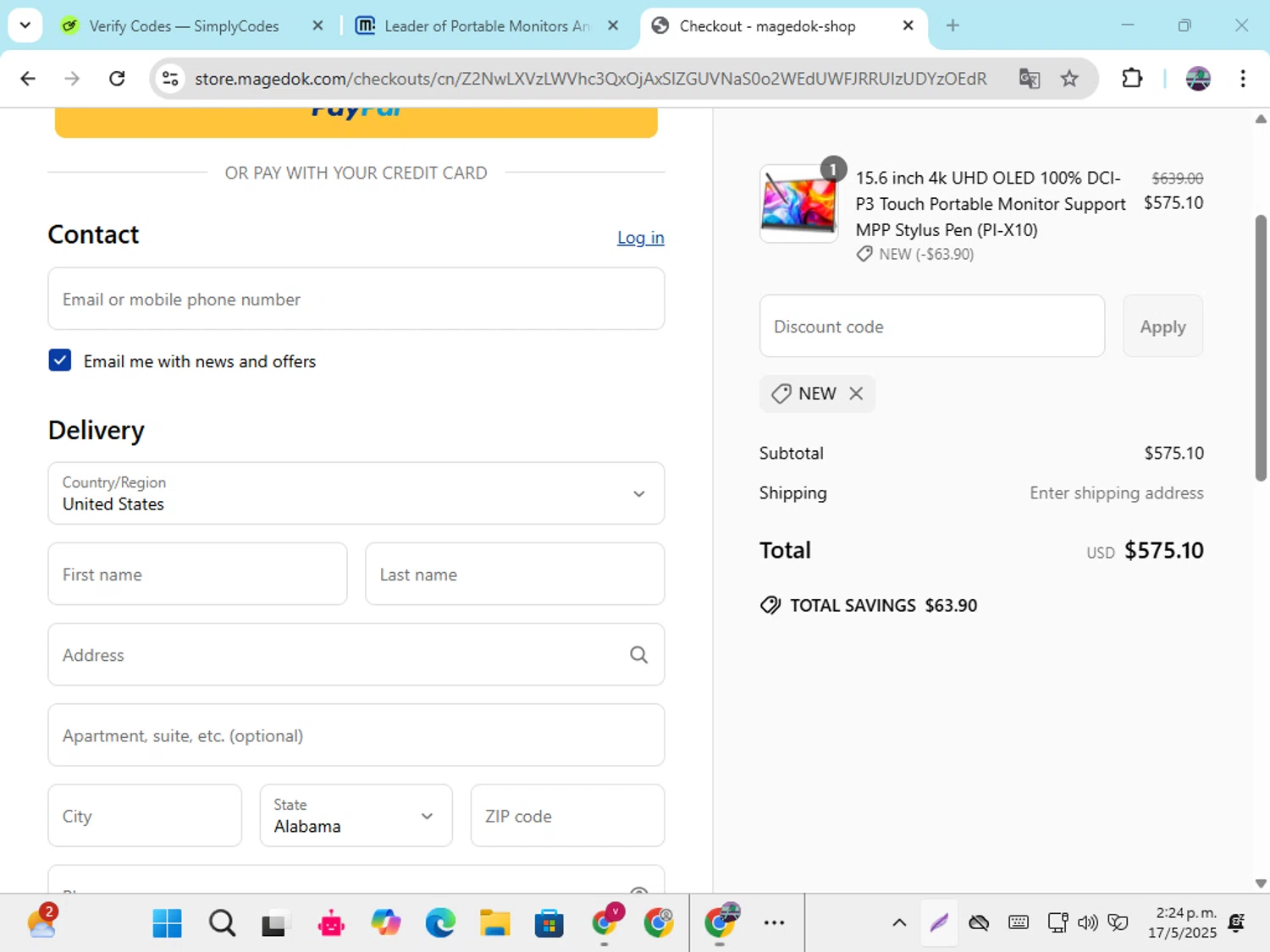Screen dimensions: 1270x952
Task: Click the portable monitor product thumbnail
Action: [798, 204]
